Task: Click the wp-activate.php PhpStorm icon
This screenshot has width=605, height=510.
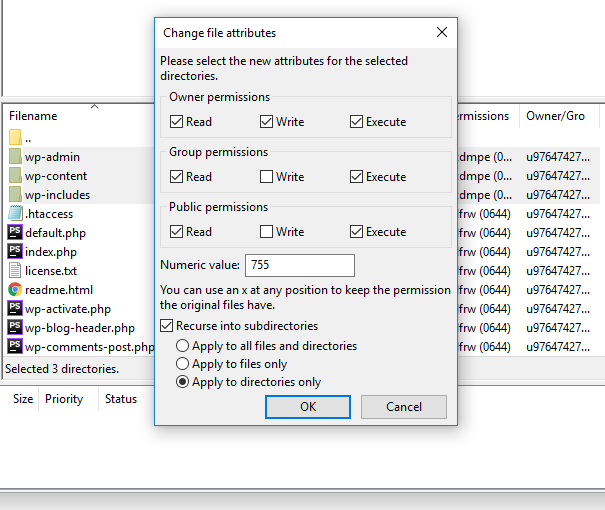Action: (x=15, y=308)
